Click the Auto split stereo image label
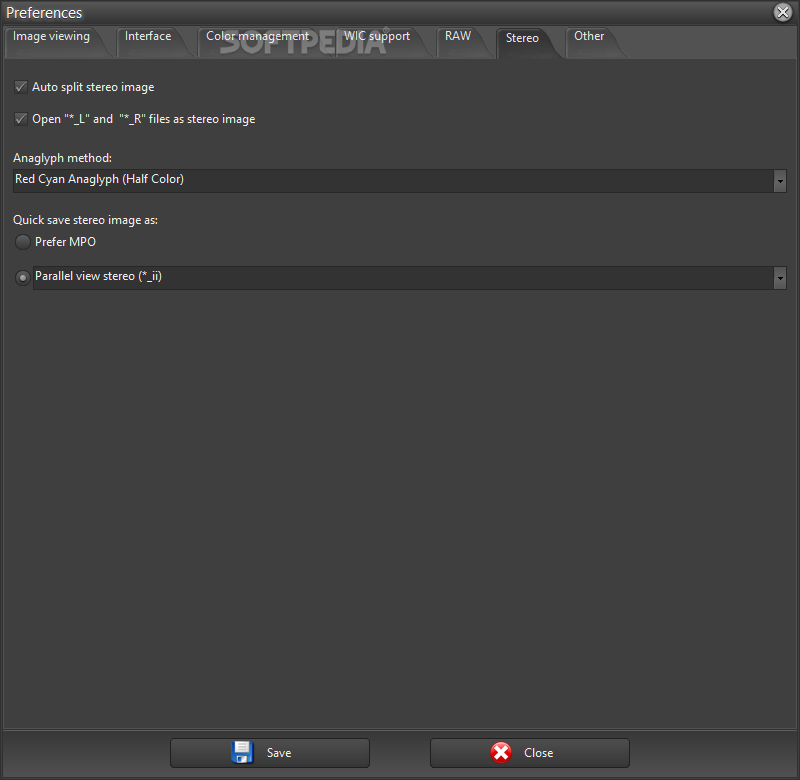Image resolution: width=800 pixels, height=780 pixels. 93,87
